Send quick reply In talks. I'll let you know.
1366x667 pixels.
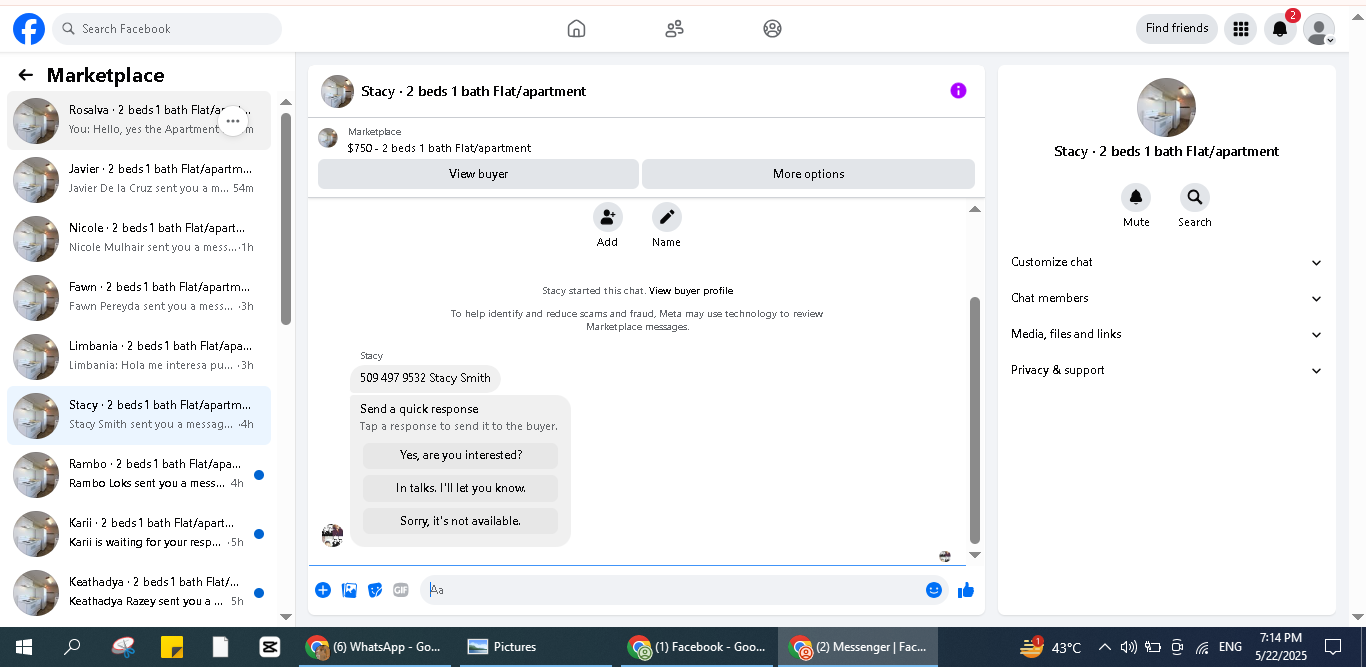(x=460, y=488)
